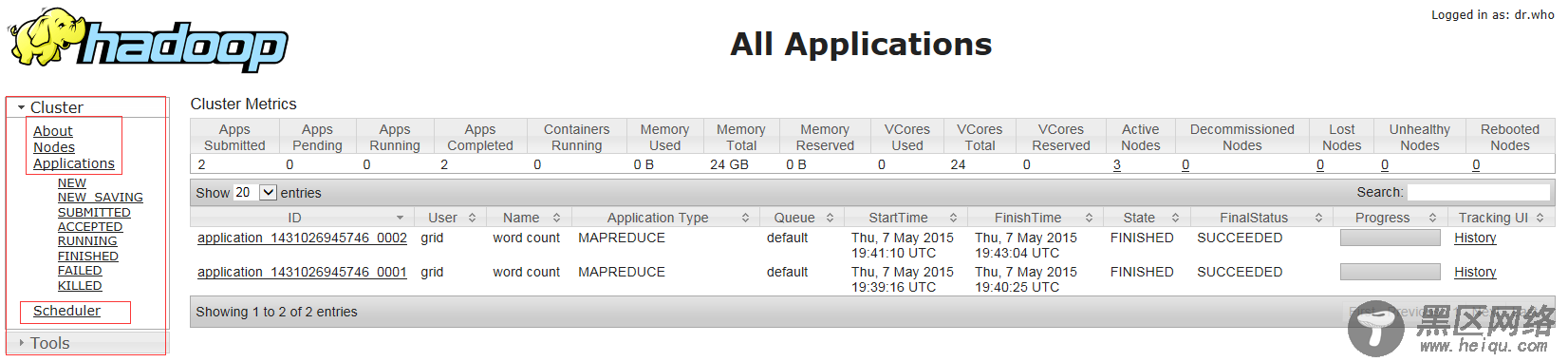Open the Unhealthy Nodes count link
The width and height of the screenshot is (1568, 362).
click(1385, 164)
